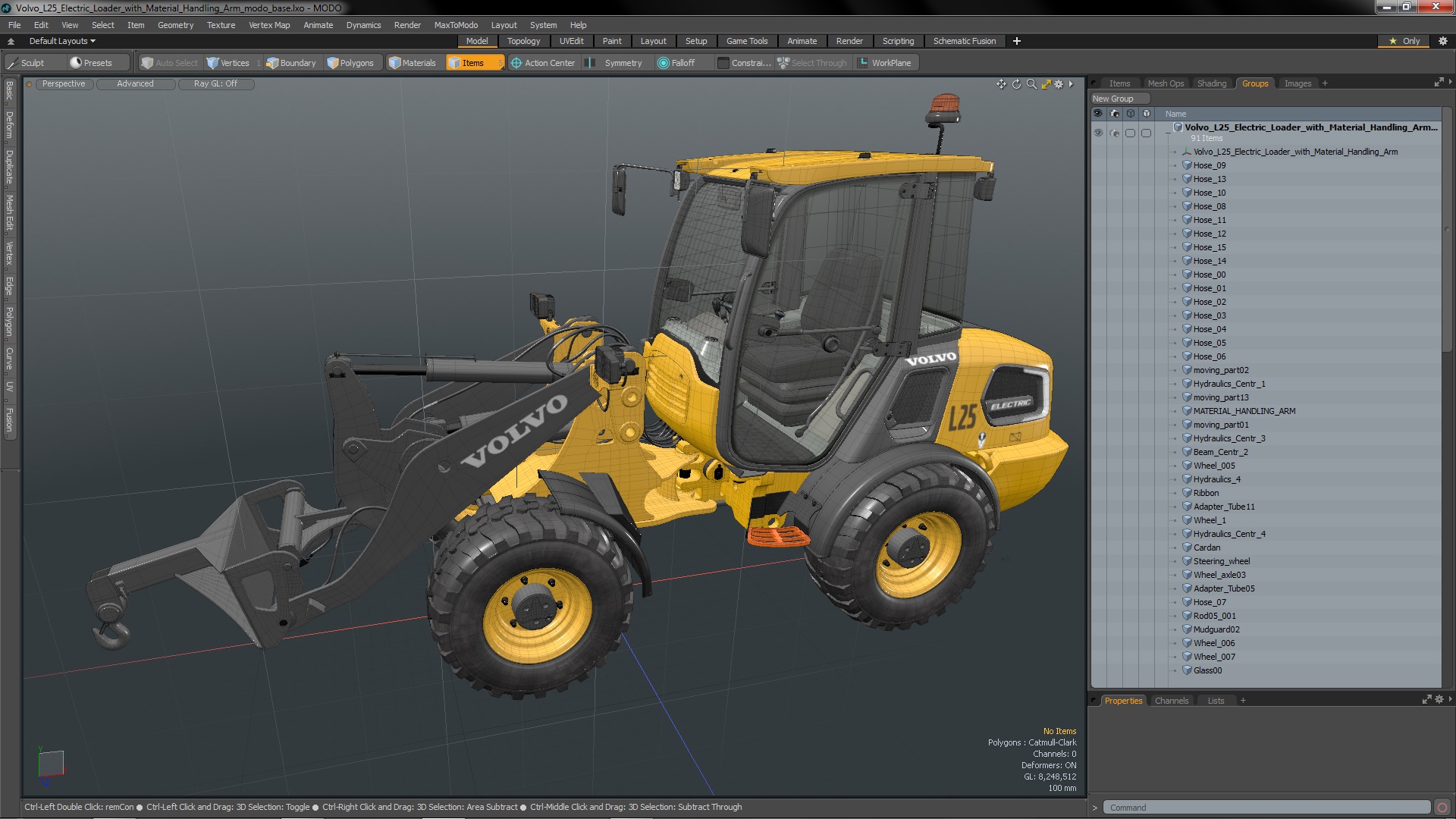Open the Perspective view type dropdown
Image resolution: width=1456 pixels, height=819 pixels.
pos(64,84)
